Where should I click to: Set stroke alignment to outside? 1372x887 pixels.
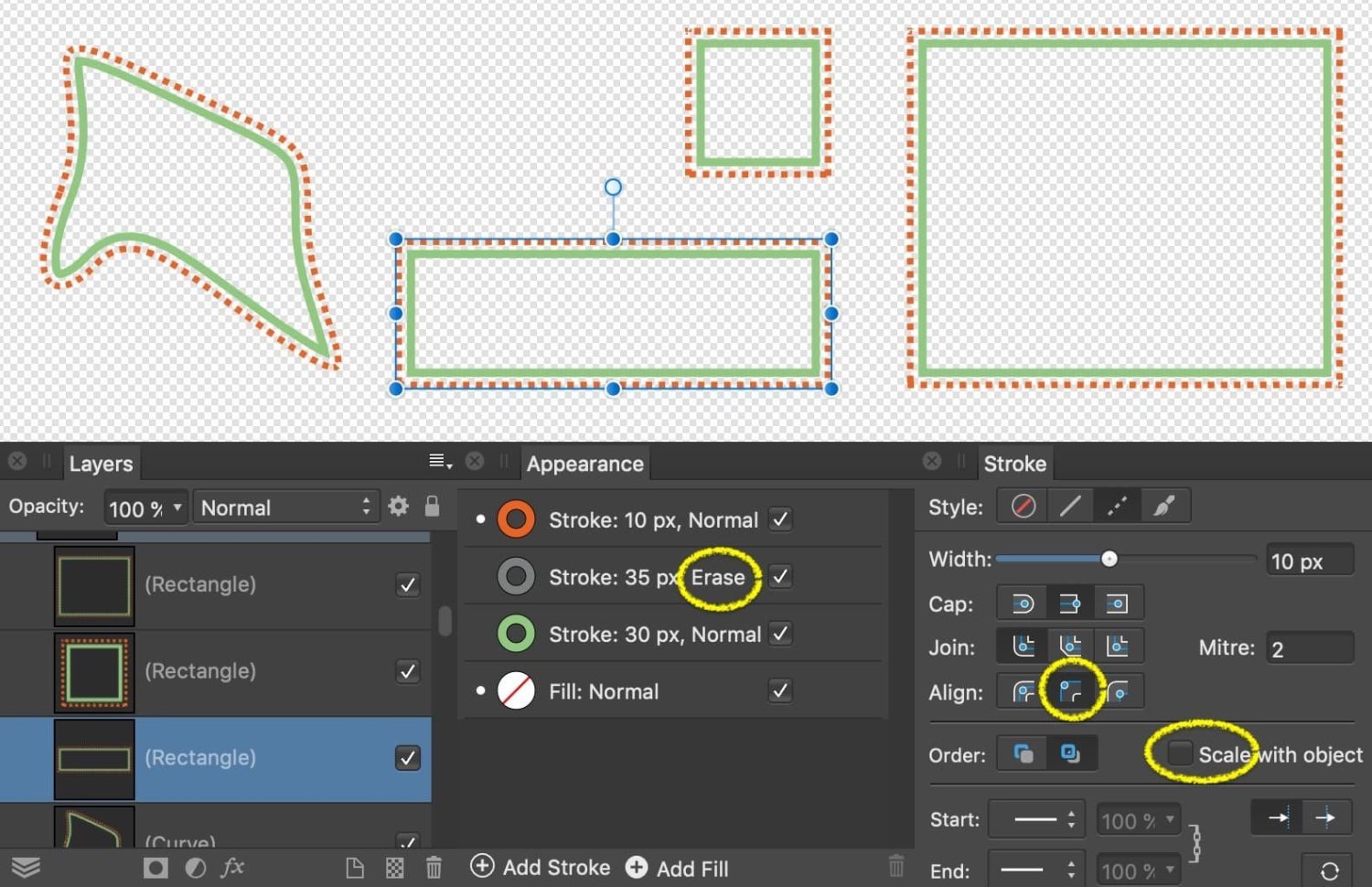click(x=1117, y=692)
